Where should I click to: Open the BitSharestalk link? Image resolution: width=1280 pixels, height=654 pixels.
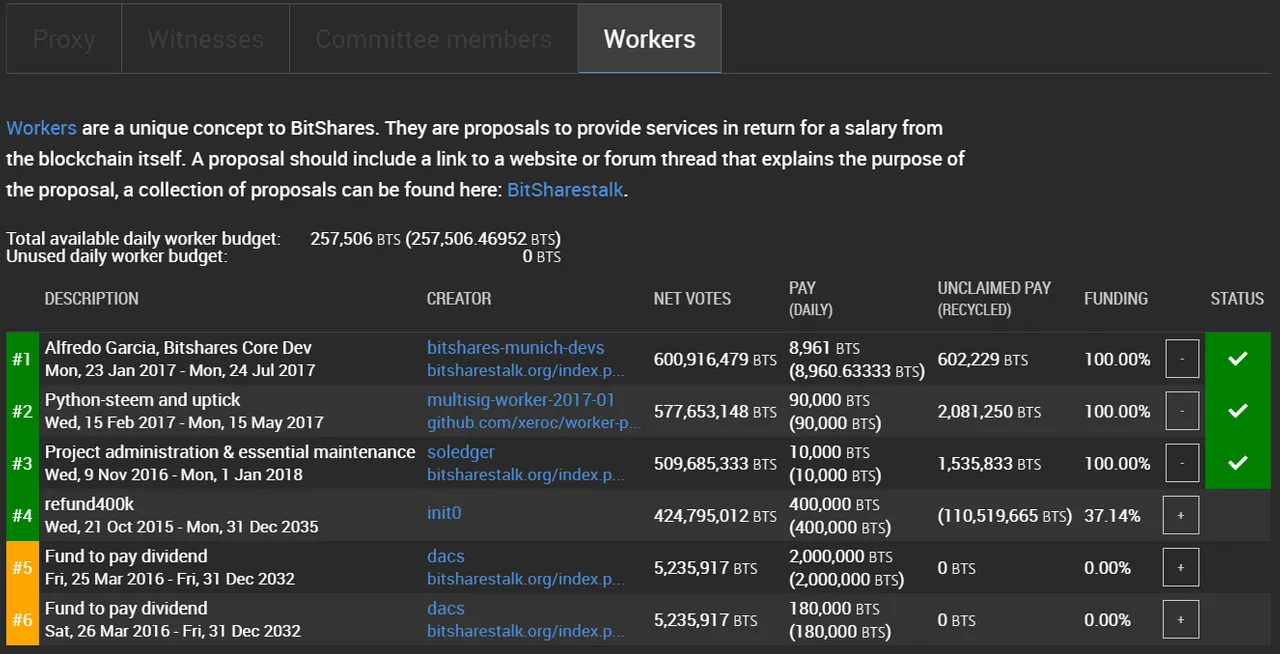tap(566, 190)
